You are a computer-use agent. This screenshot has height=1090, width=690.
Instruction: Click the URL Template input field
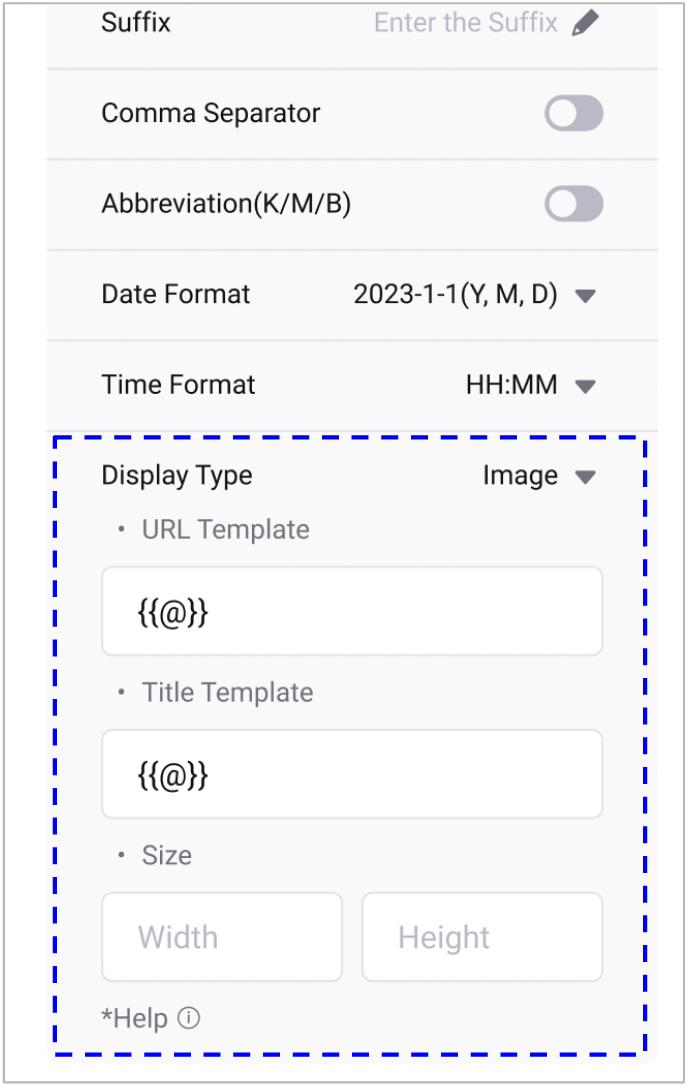coord(352,612)
